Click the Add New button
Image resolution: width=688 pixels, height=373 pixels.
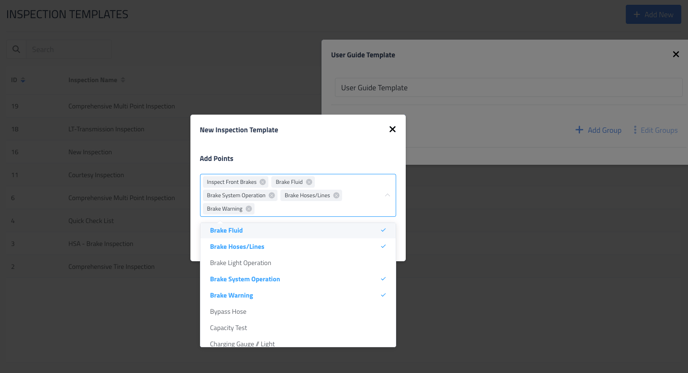[653, 14]
